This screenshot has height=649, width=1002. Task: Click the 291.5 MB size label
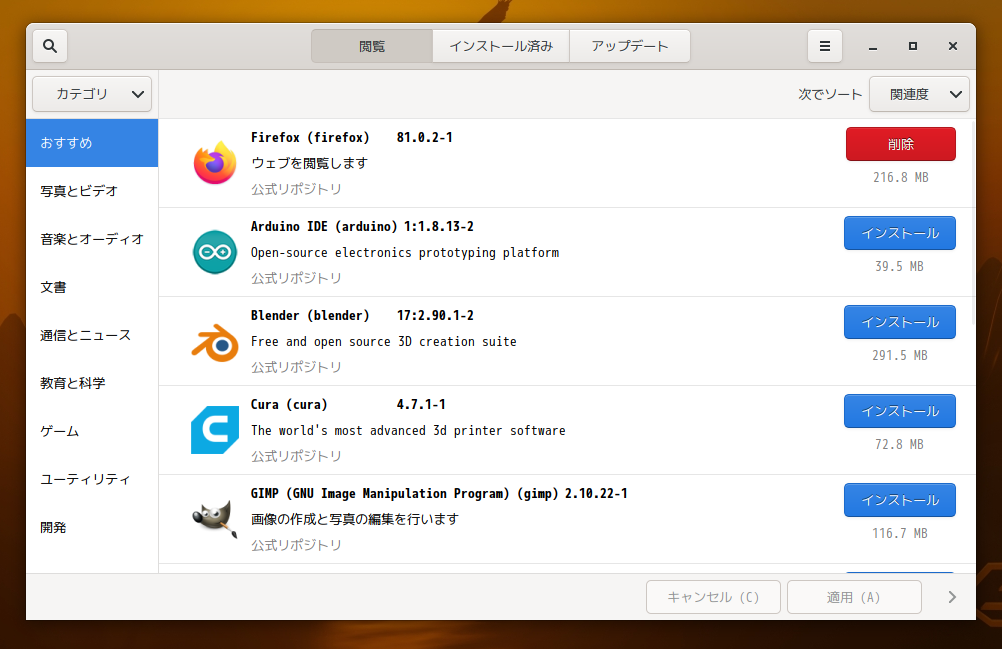pos(900,355)
